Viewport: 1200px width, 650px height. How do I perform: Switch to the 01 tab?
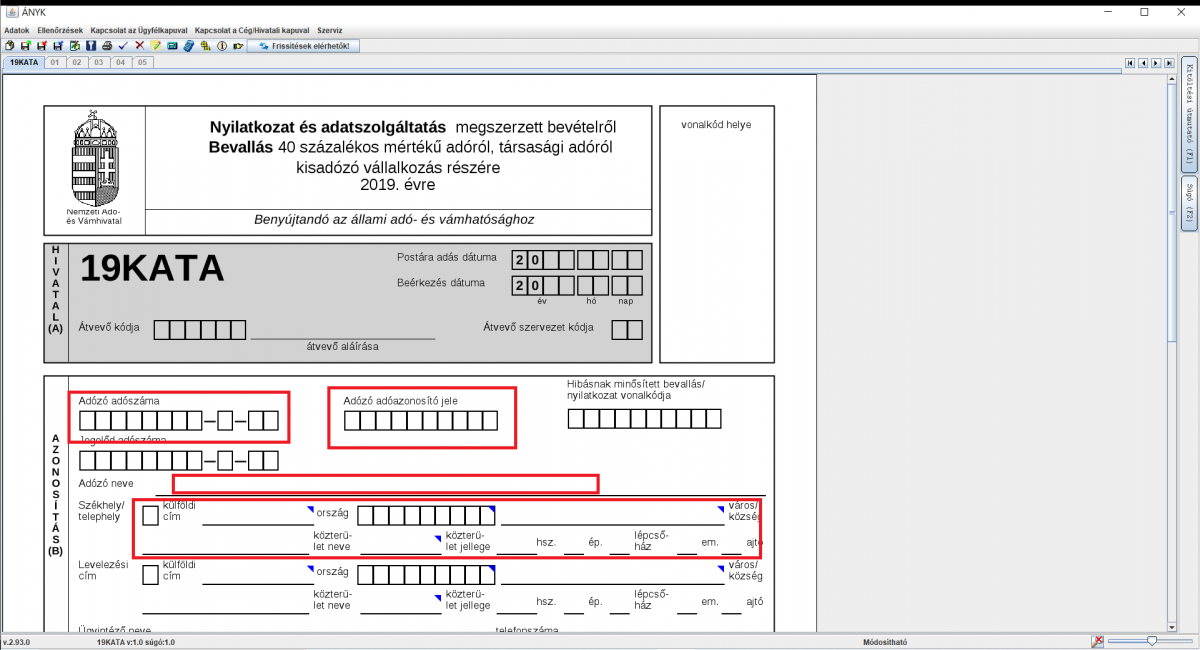55,62
